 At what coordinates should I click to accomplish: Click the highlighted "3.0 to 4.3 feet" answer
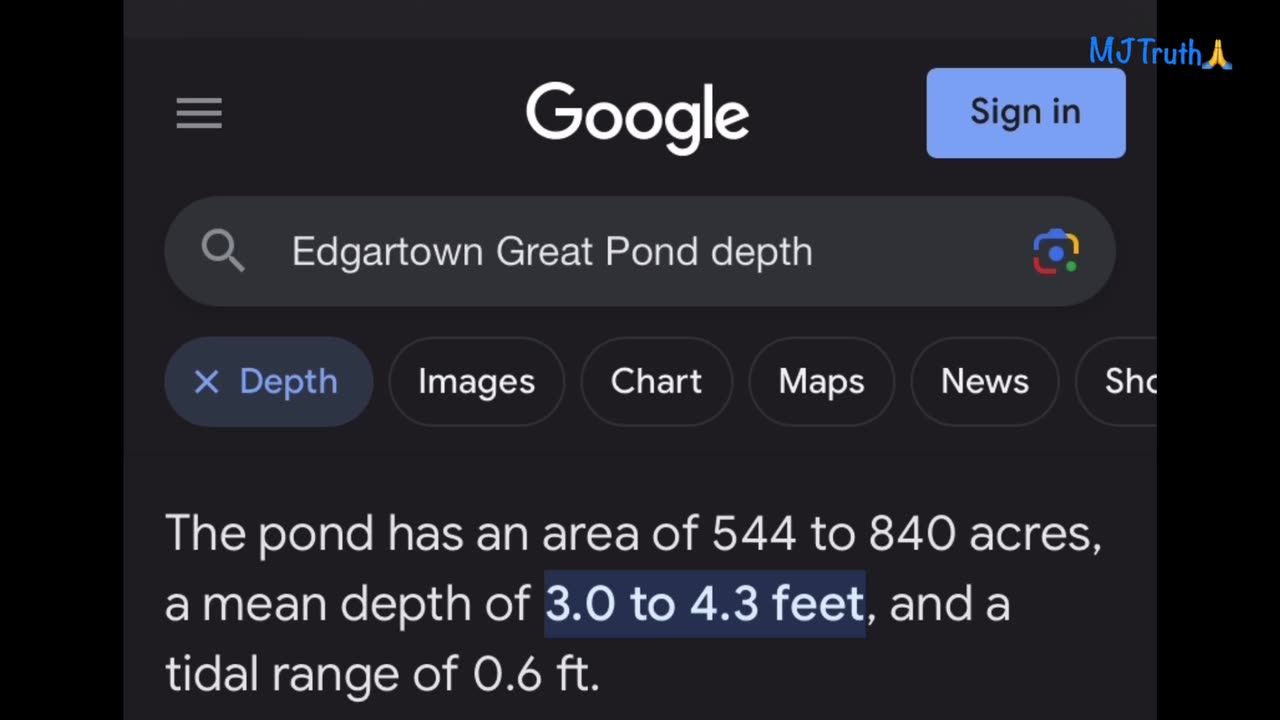click(704, 604)
